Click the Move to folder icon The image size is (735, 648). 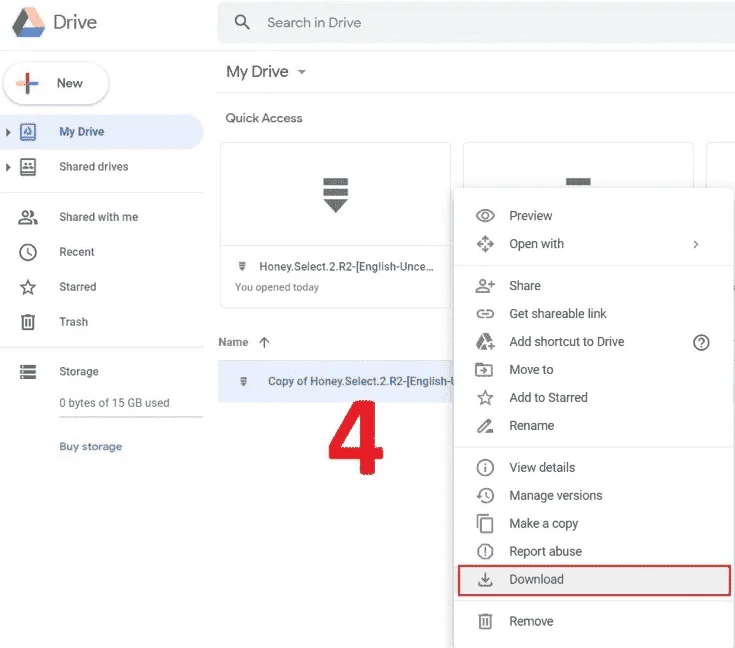click(484, 369)
